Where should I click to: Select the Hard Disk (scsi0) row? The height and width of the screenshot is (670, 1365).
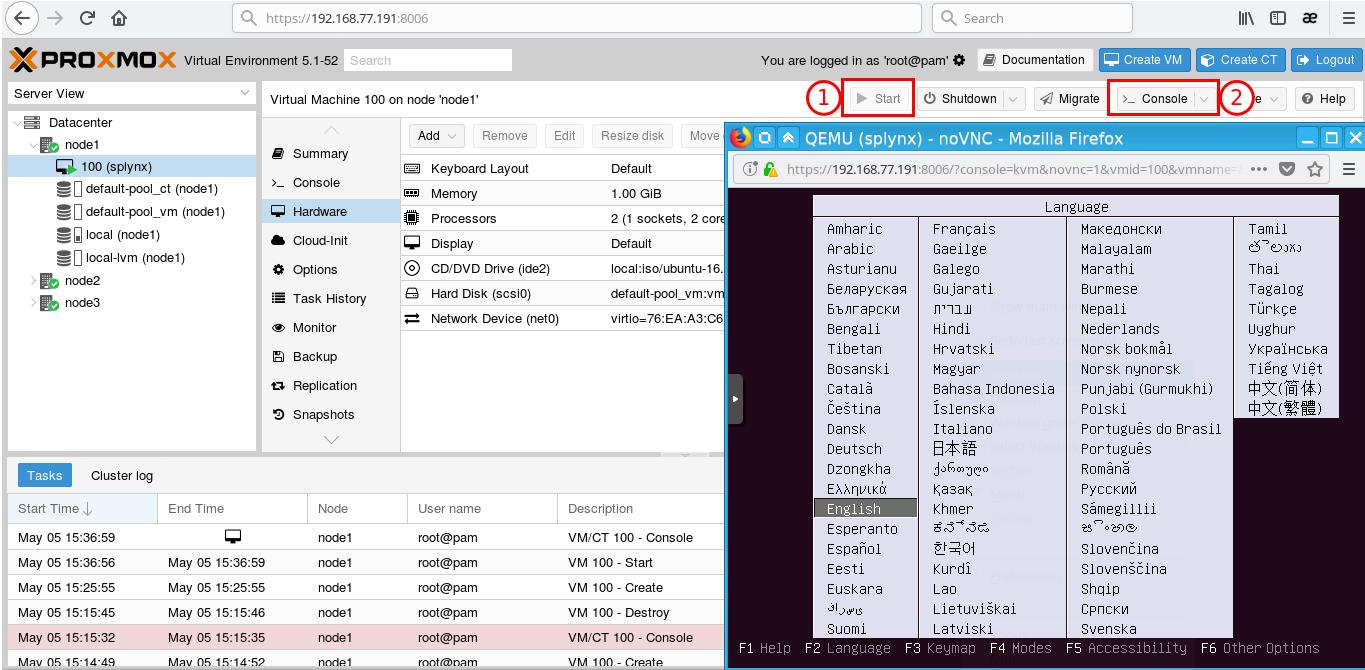pos(562,294)
